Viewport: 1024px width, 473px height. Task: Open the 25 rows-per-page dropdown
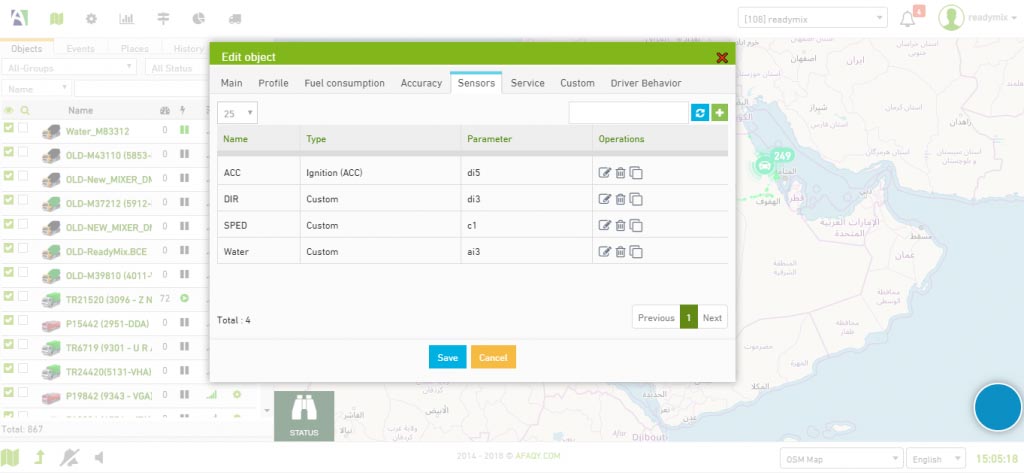pyautogui.click(x=237, y=113)
